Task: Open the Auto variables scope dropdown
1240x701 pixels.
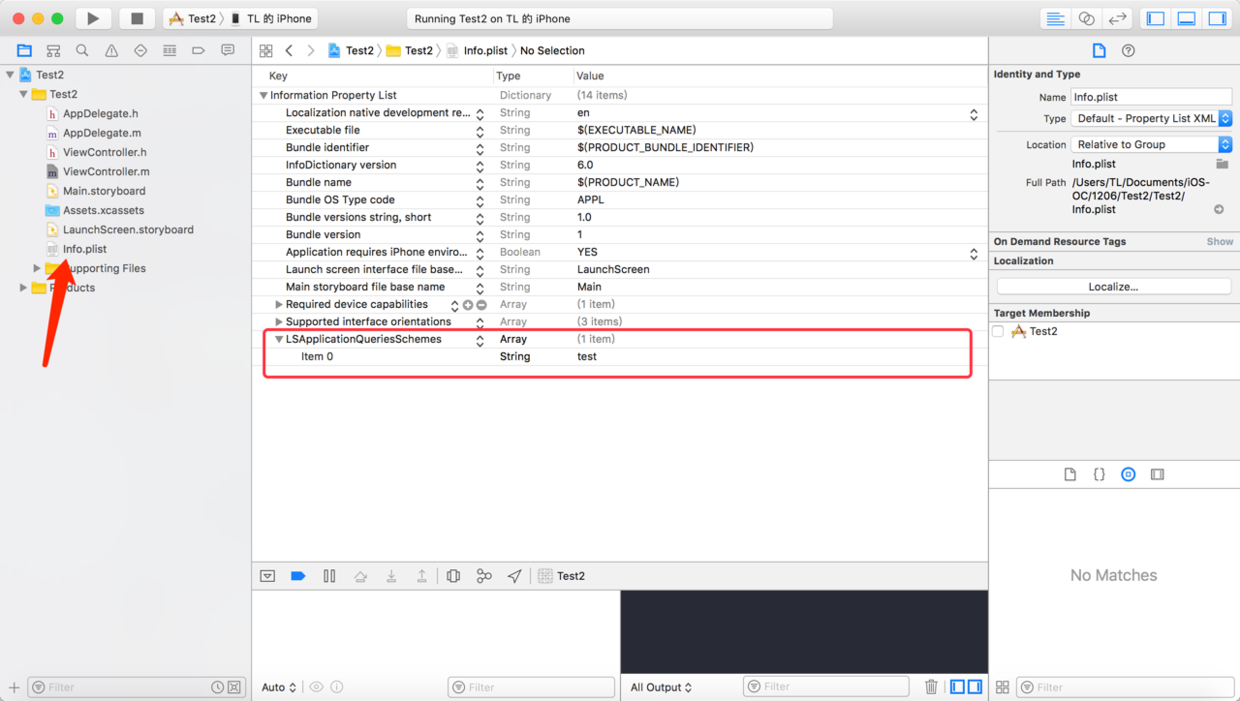Action: (x=278, y=687)
